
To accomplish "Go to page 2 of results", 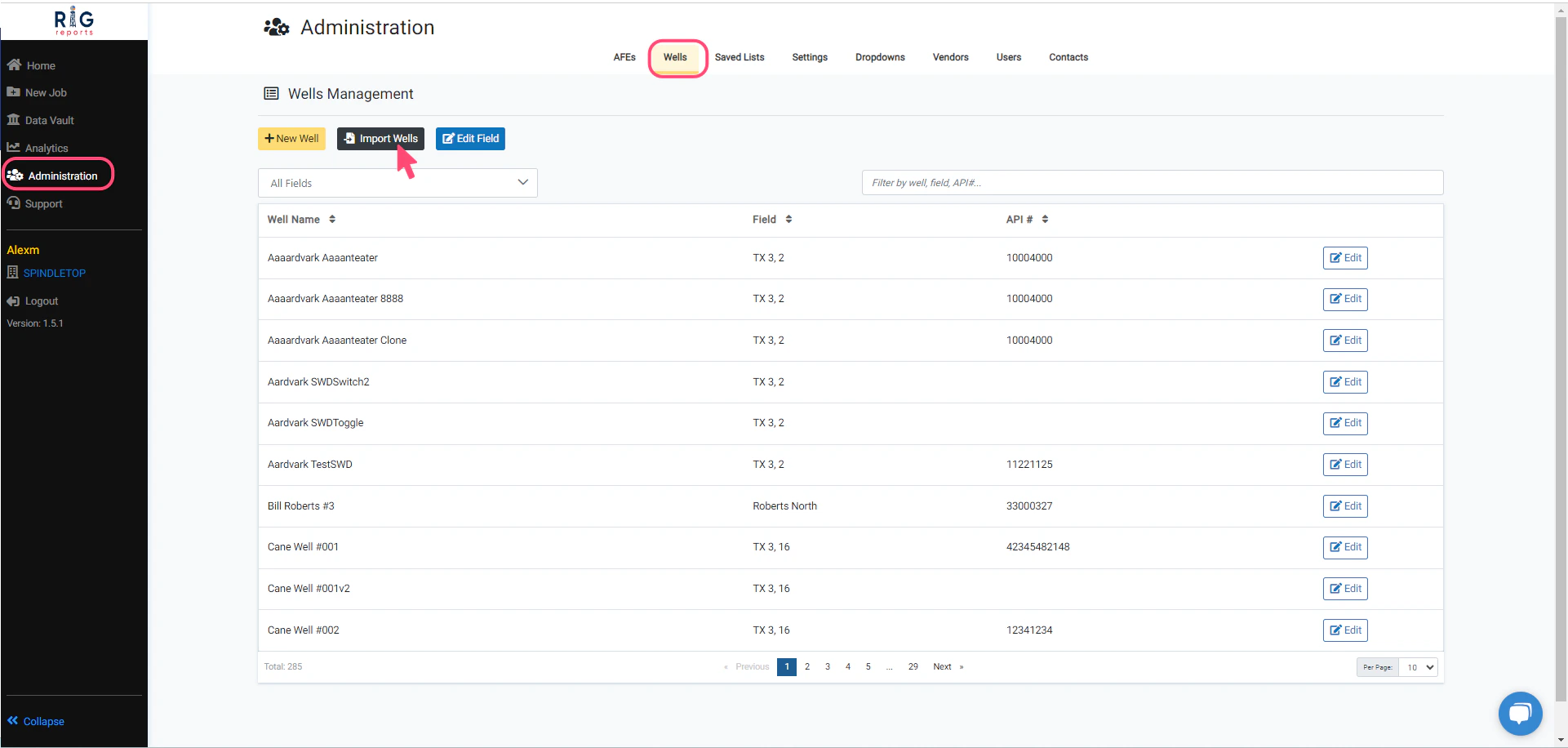I will point(807,667).
